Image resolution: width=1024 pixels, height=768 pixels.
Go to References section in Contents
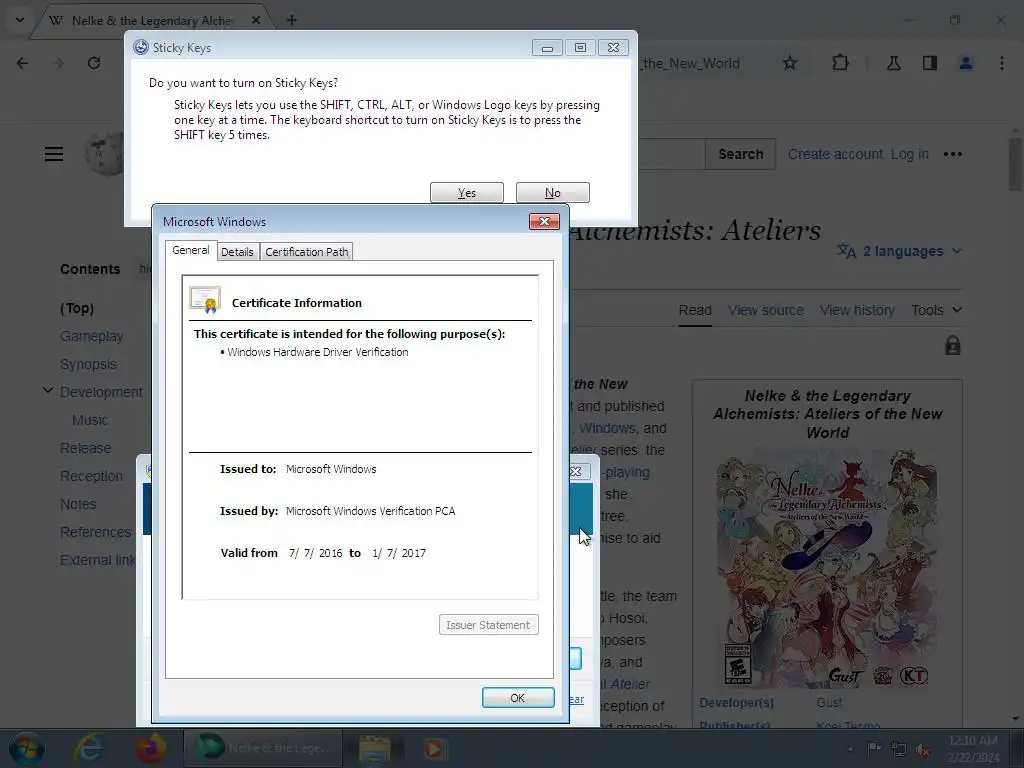click(x=95, y=532)
